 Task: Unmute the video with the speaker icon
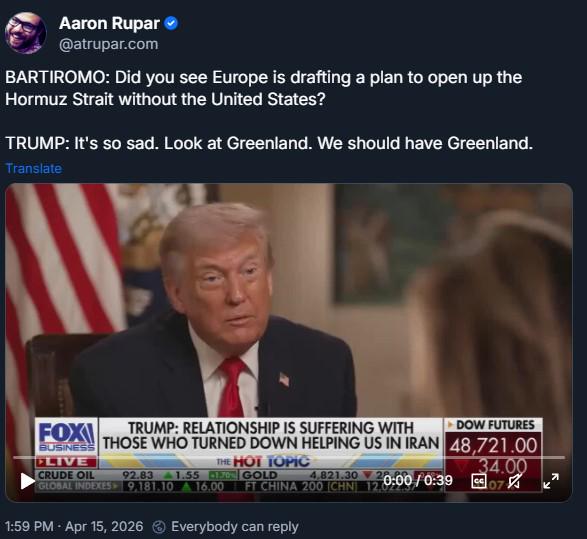click(515, 481)
